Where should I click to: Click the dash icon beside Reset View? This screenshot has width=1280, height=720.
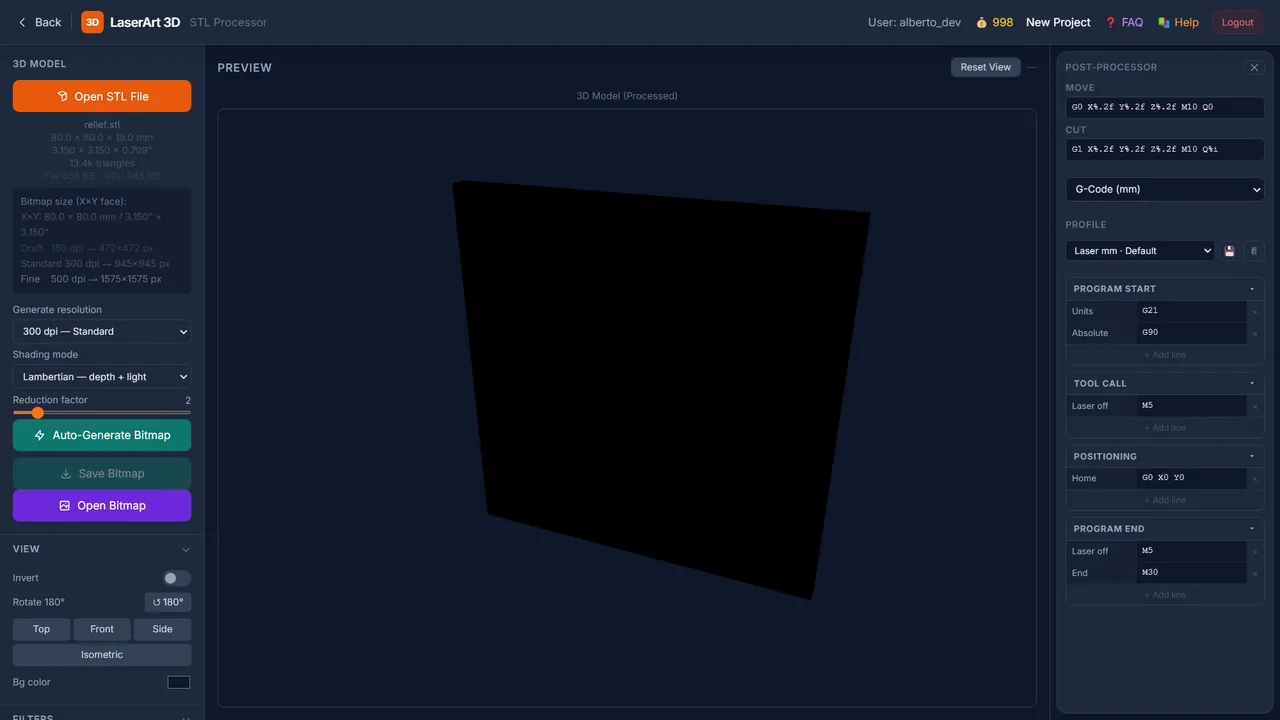1032,67
